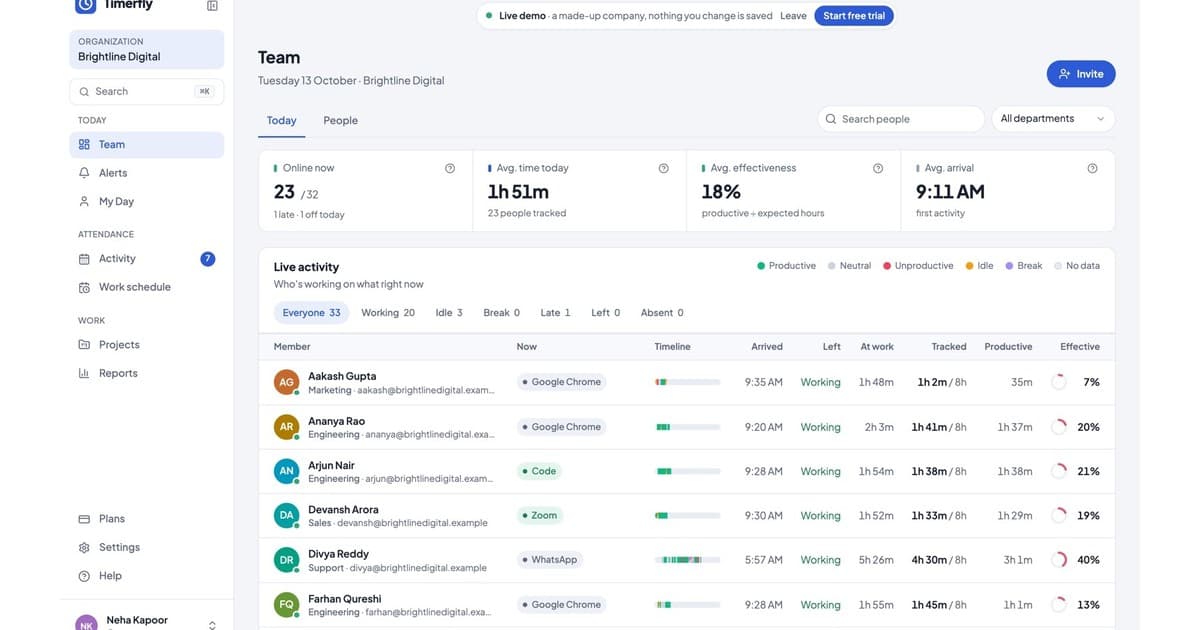Filter live activity by Idle 3
The height and width of the screenshot is (630, 1200).
point(449,313)
